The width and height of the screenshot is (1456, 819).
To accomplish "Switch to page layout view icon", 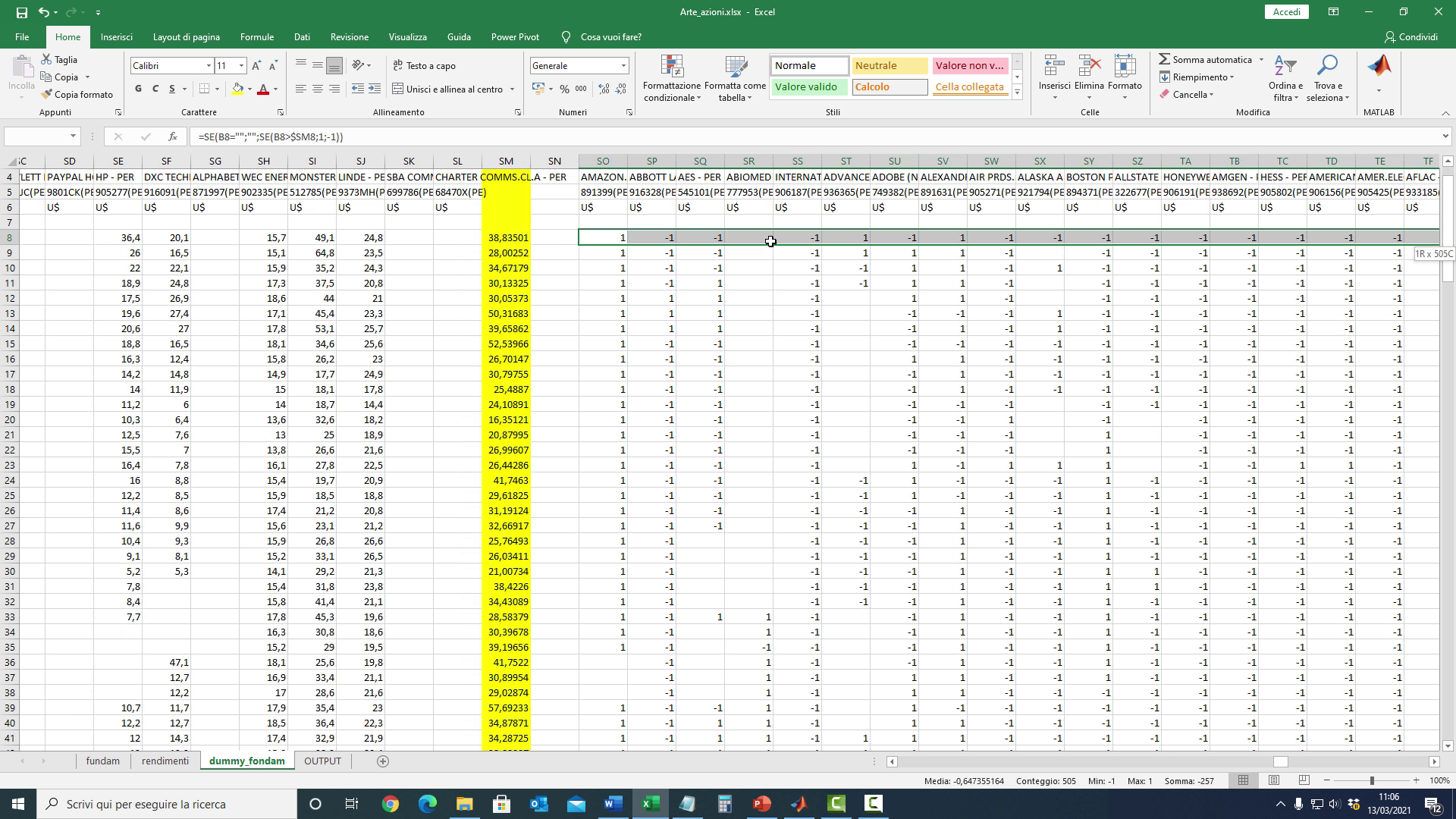I will (x=1274, y=780).
